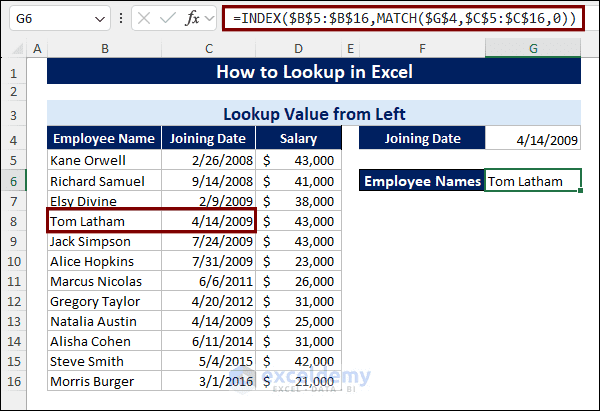The height and width of the screenshot is (411, 600).
Task: Select the 'Morris Burger' cell
Action: [104, 381]
